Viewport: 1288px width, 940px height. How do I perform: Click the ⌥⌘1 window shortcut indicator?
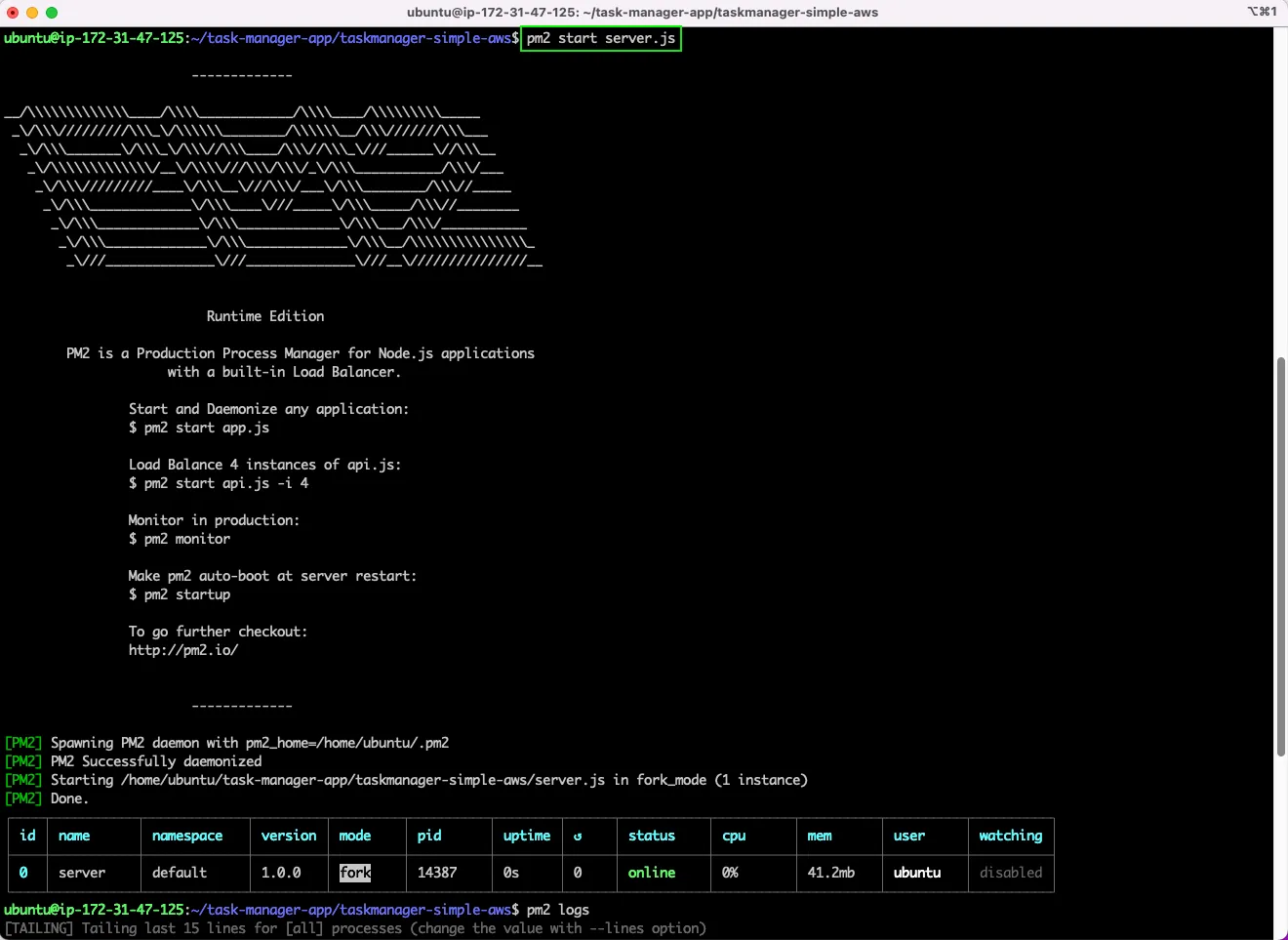coord(1262,12)
